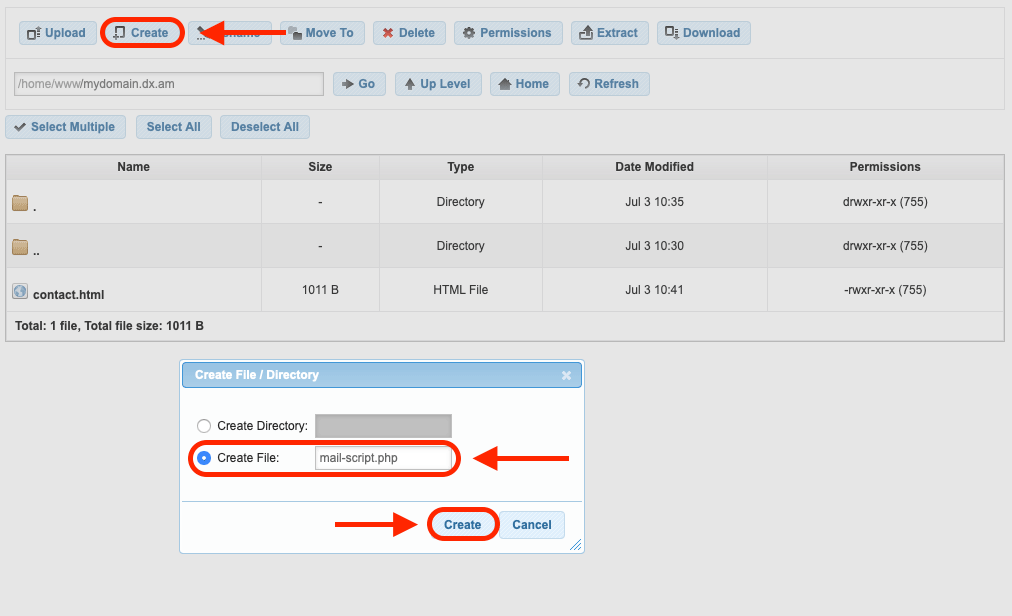This screenshot has width=1012, height=616.
Task: Open the Create dialog from the toolbar
Action: 141,32
